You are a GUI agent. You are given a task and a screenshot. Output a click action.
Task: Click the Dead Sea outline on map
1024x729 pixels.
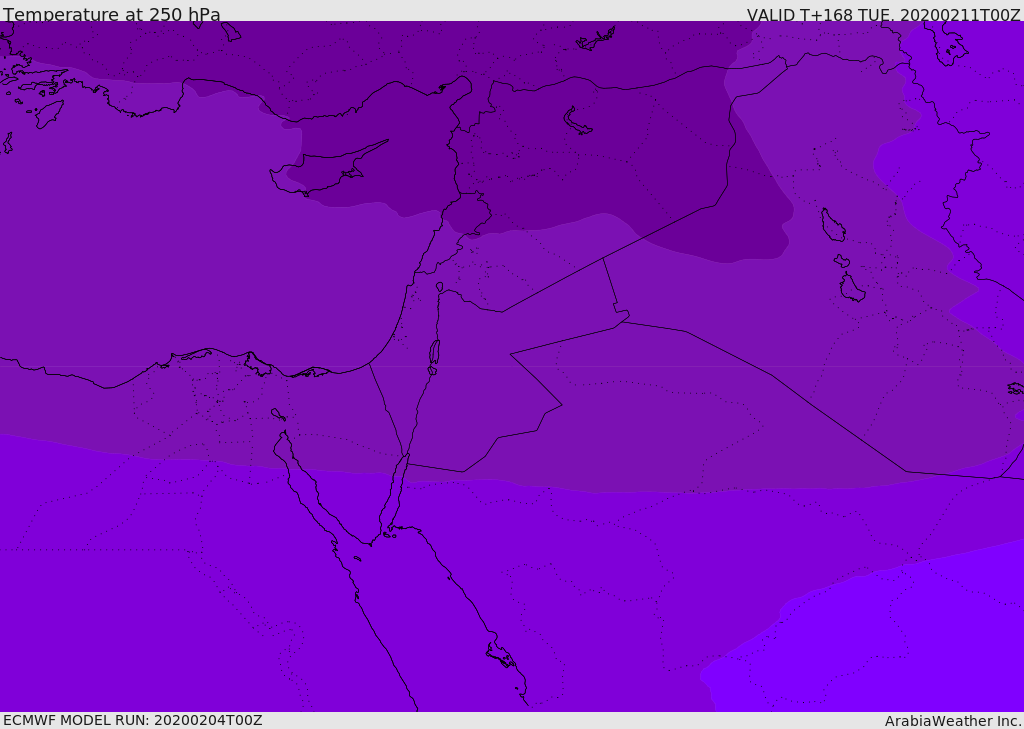pyautogui.click(x=434, y=353)
